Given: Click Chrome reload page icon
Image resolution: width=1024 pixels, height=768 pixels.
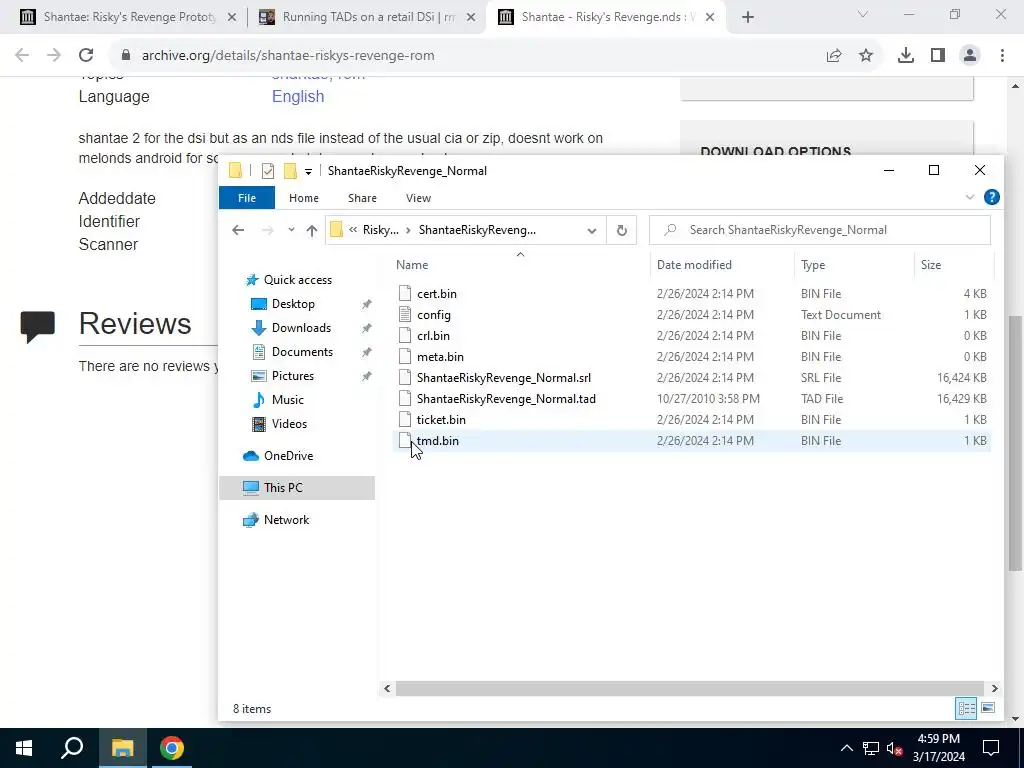Looking at the screenshot, I should pyautogui.click(x=86, y=56).
